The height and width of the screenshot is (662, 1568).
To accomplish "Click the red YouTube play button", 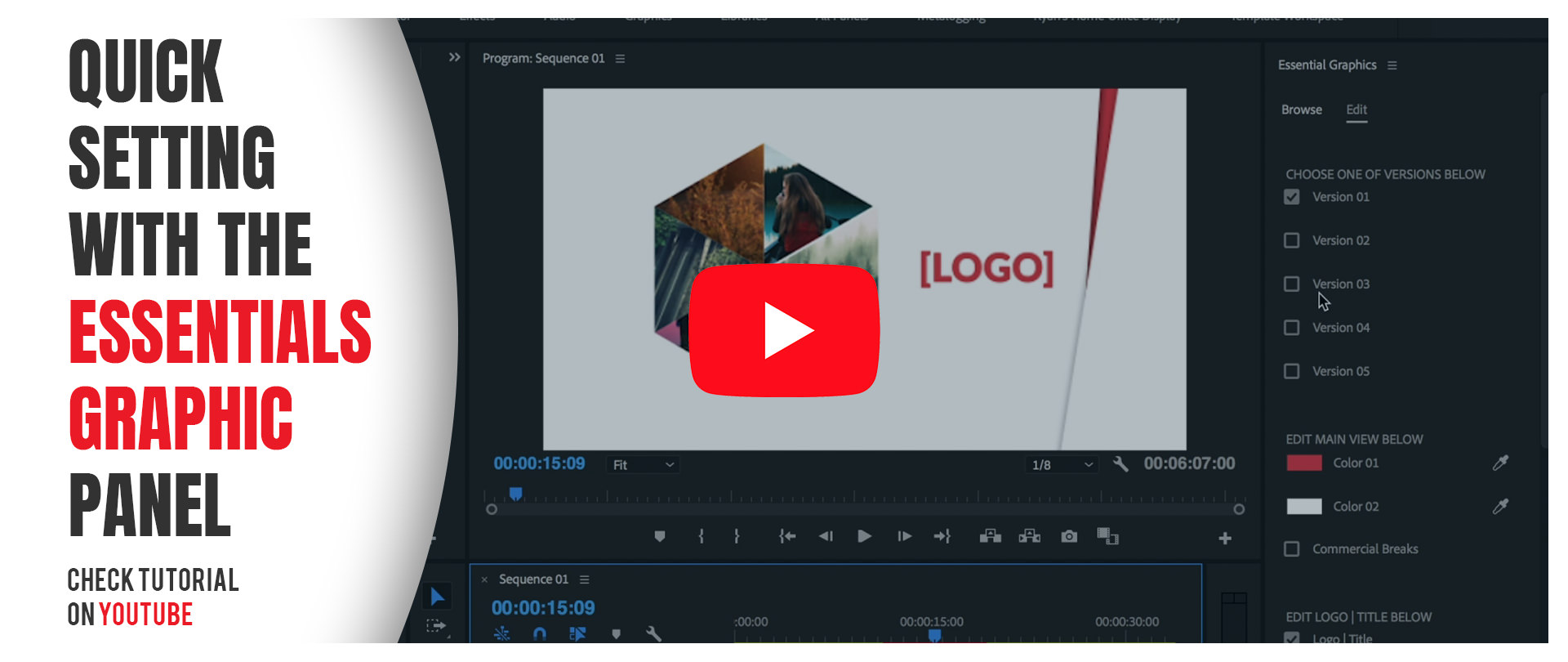I will [x=784, y=330].
